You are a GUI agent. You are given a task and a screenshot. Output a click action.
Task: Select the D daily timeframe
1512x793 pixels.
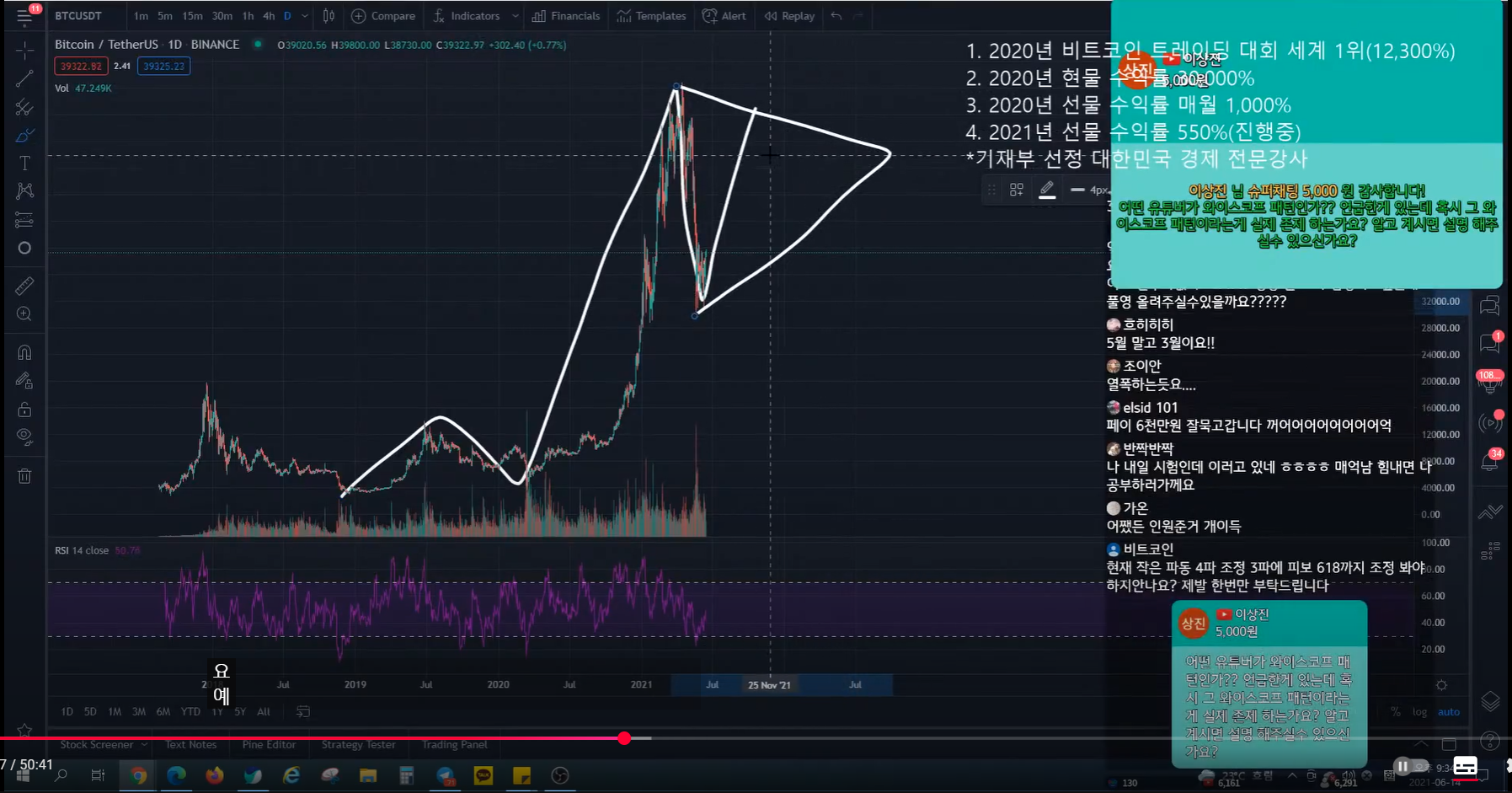point(287,16)
